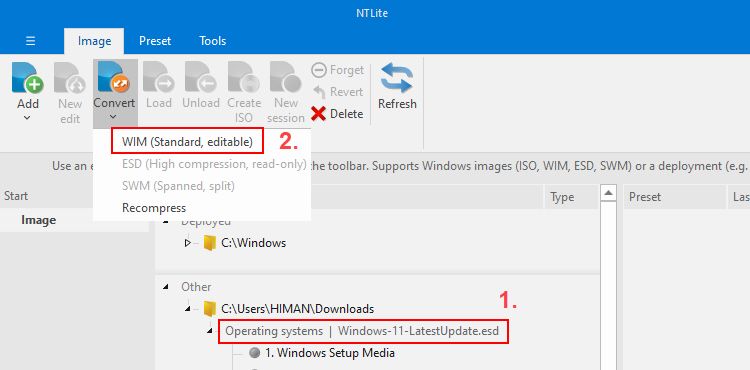Click the Load image icon
This screenshot has height=370, width=750.
tap(159, 77)
